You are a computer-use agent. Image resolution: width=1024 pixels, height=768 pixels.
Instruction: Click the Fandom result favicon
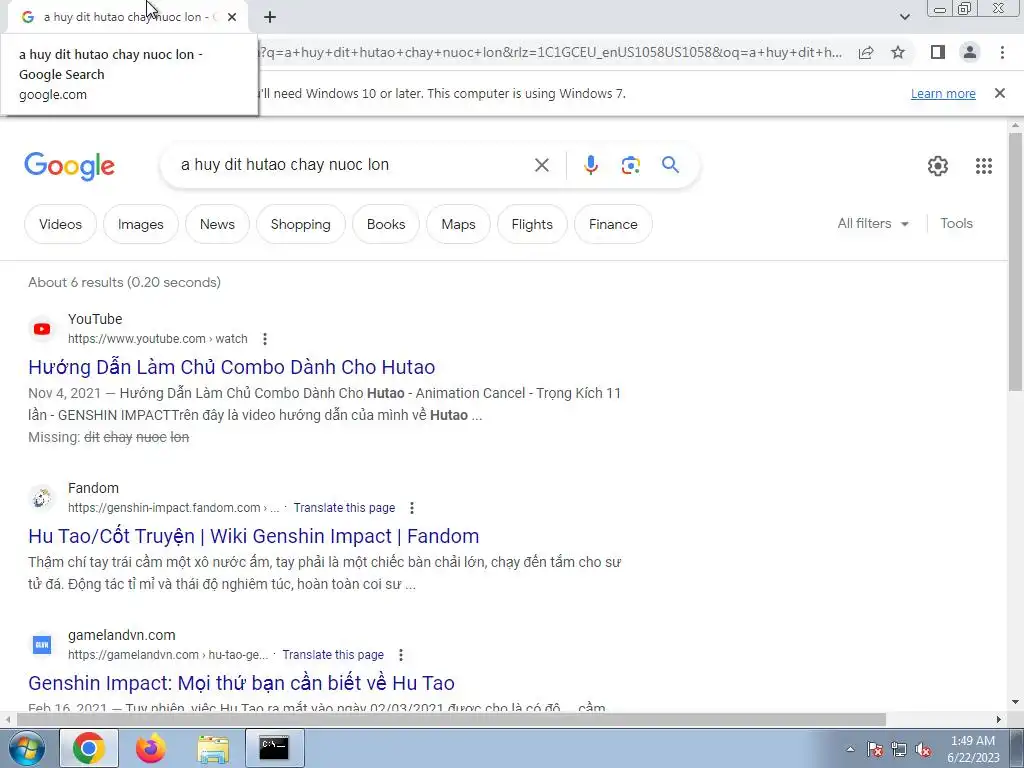42,498
